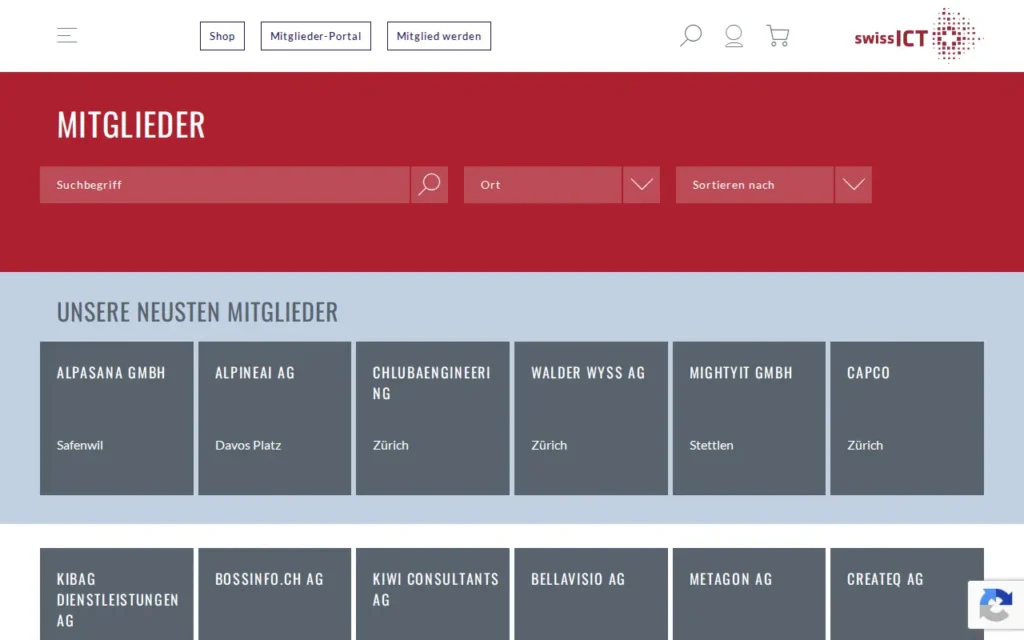The width and height of the screenshot is (1024, 640).
Task: Open the Alpasana GmbH member card
Action: point(116,418)
